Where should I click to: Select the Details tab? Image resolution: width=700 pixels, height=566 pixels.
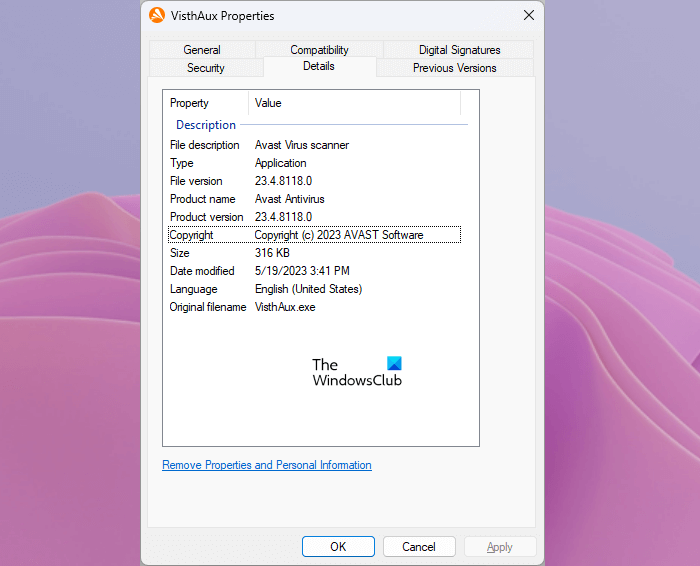pyautogui.click(x=319, y=66)
